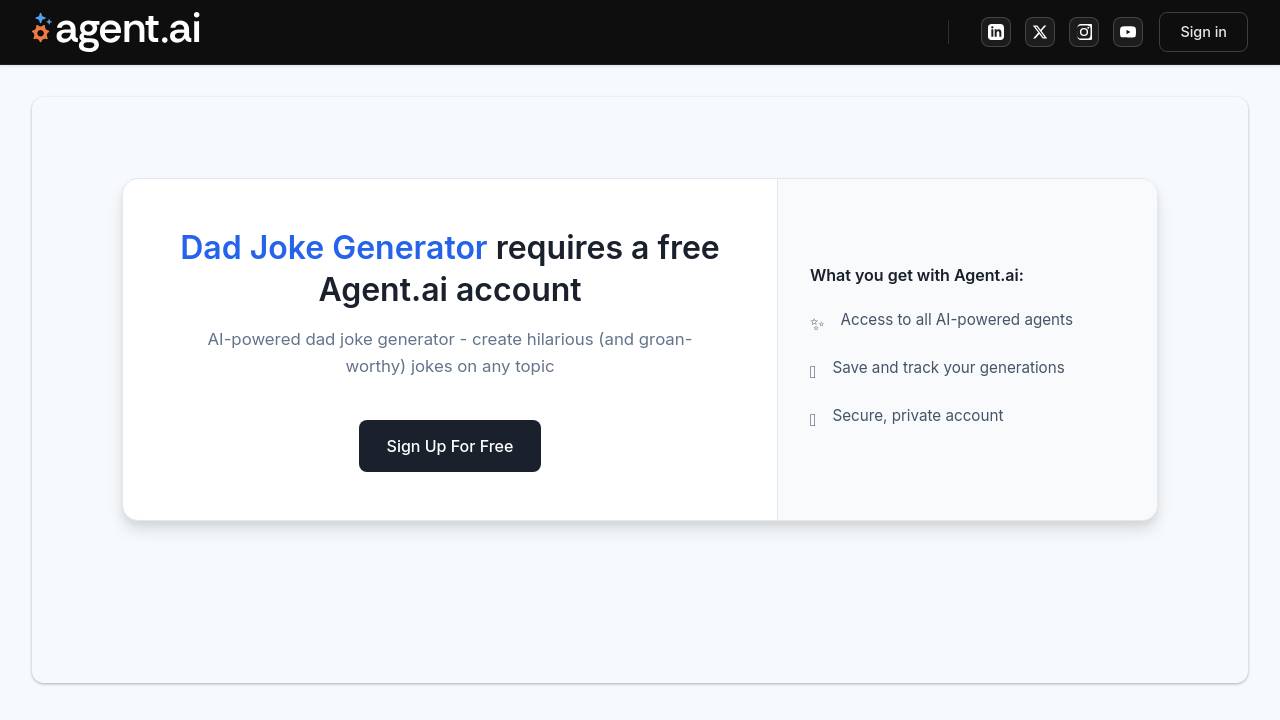Click the icon beside Save and track

tap(813, 372)
